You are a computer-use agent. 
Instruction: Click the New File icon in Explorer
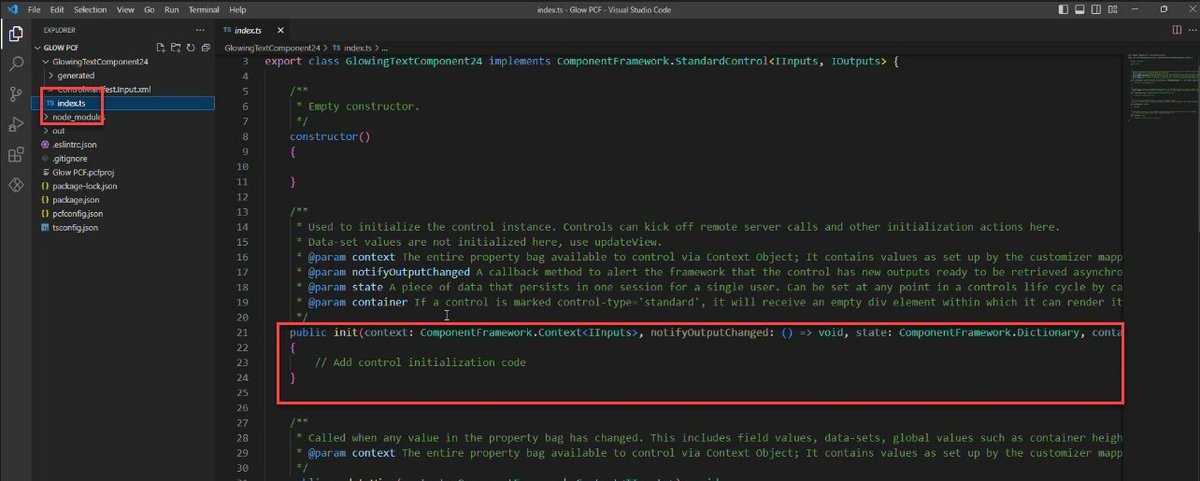pos(161,47)
